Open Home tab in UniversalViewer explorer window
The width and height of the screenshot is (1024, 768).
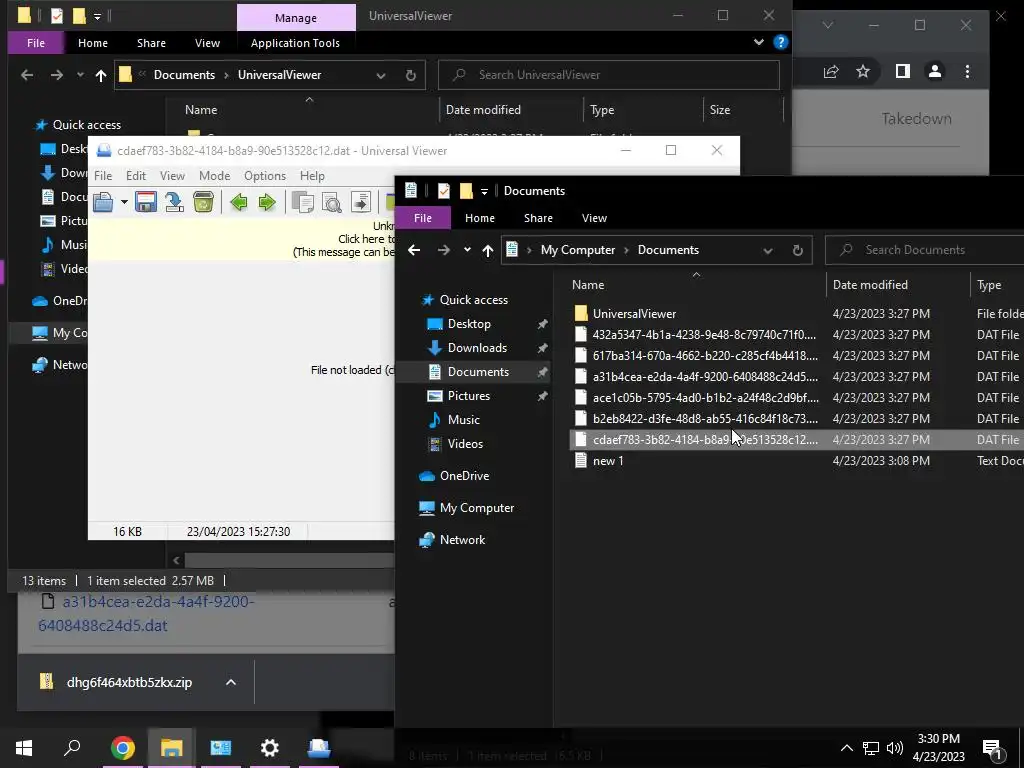coord(93,43)
